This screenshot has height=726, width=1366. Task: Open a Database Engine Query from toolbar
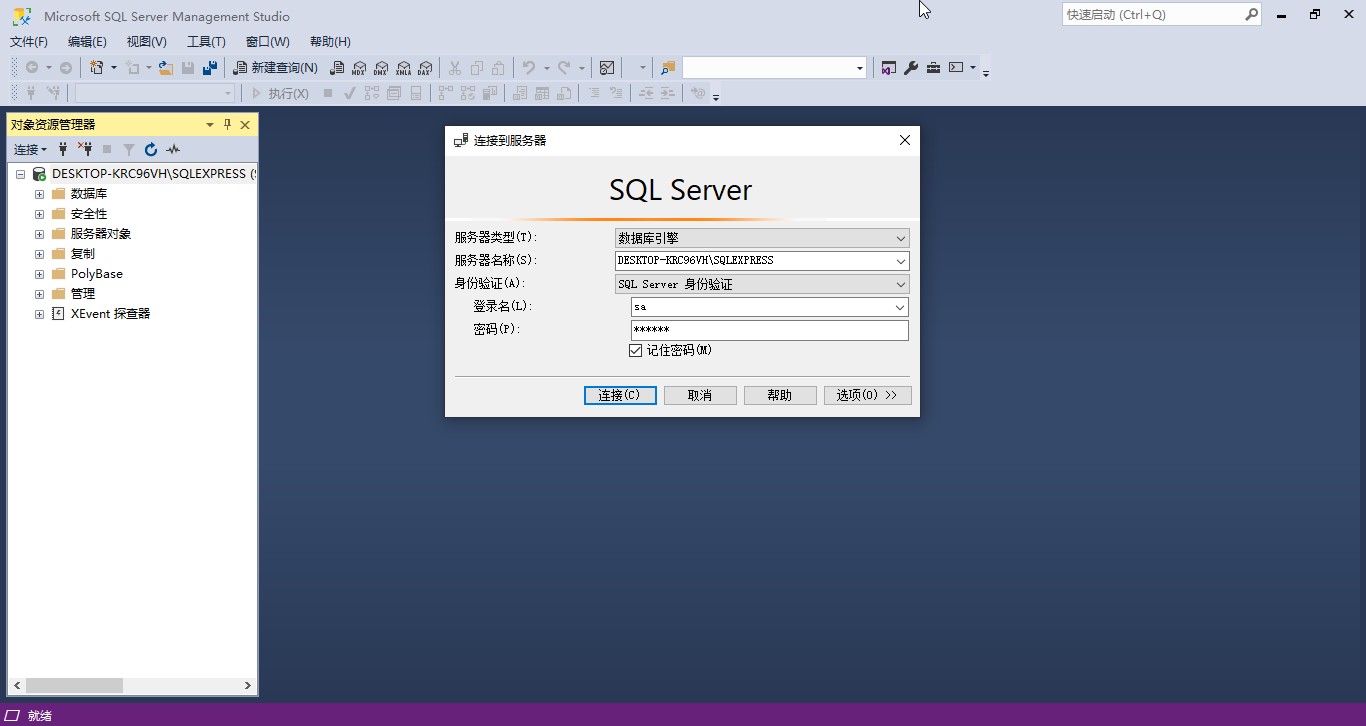pyautogui.click(x=337, y=68)
